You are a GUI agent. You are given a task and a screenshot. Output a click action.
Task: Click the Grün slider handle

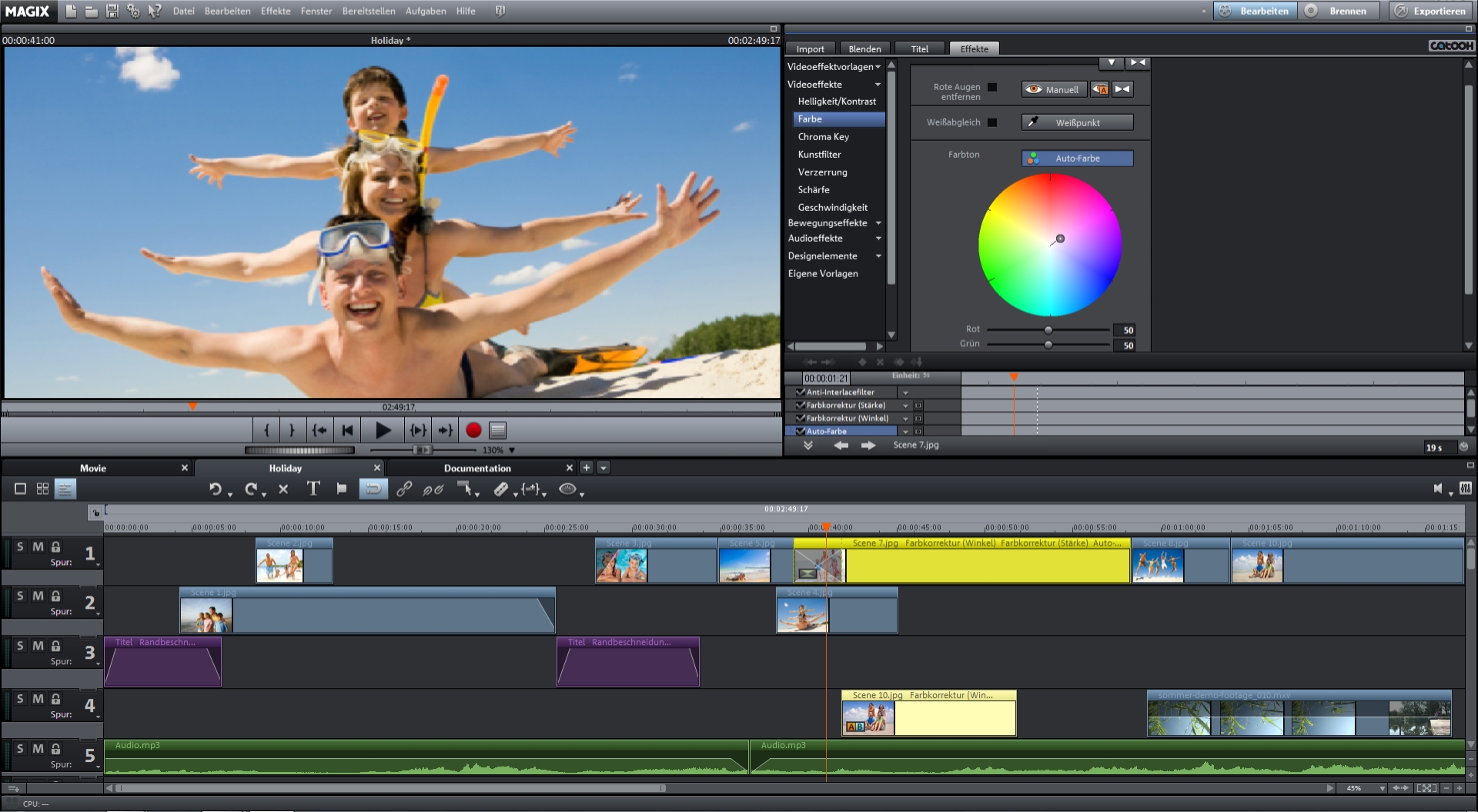coord(1048,344)
